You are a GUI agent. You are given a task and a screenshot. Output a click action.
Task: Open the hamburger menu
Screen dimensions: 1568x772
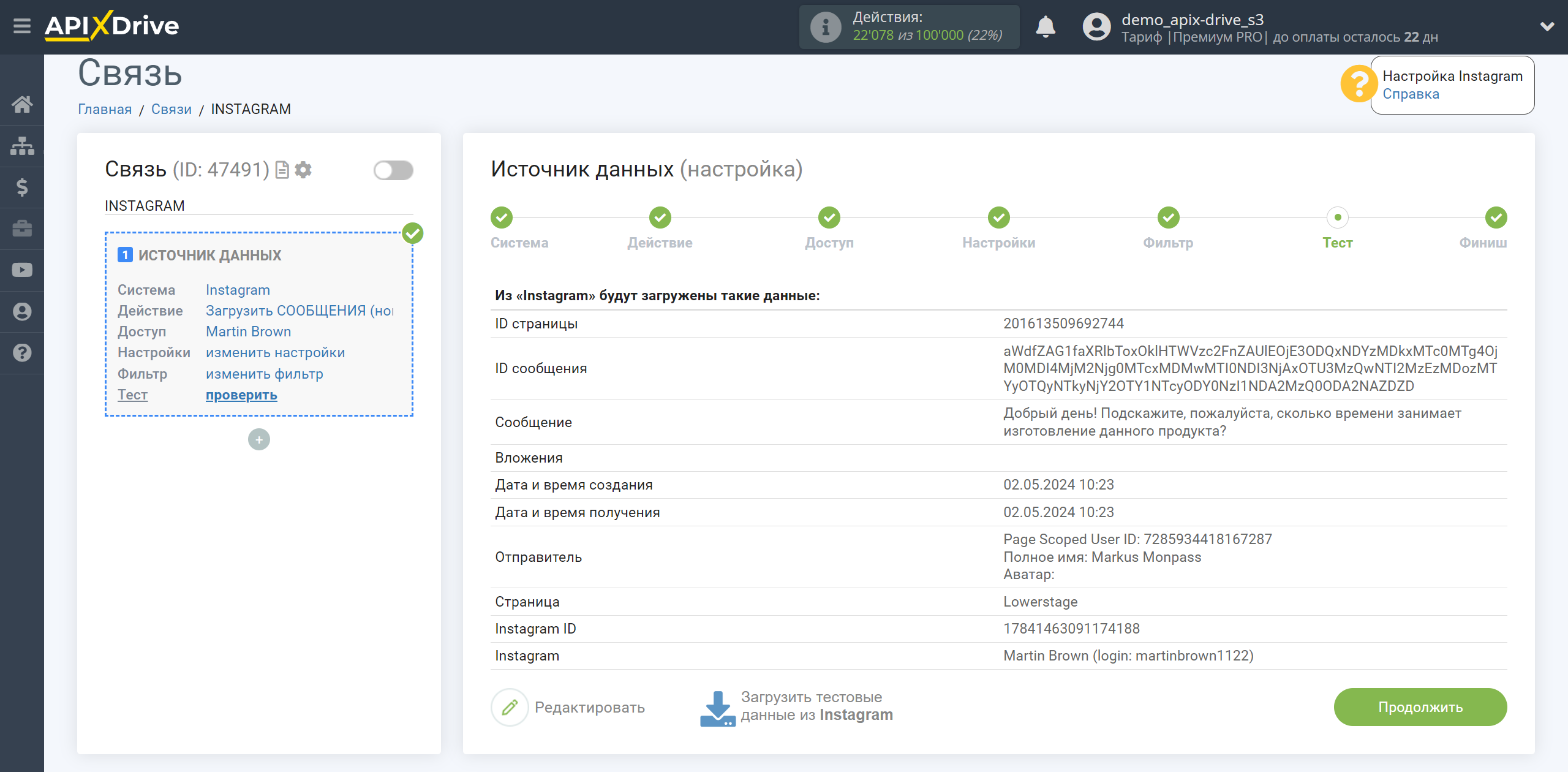pyautogui.click(x=22, y=26)
